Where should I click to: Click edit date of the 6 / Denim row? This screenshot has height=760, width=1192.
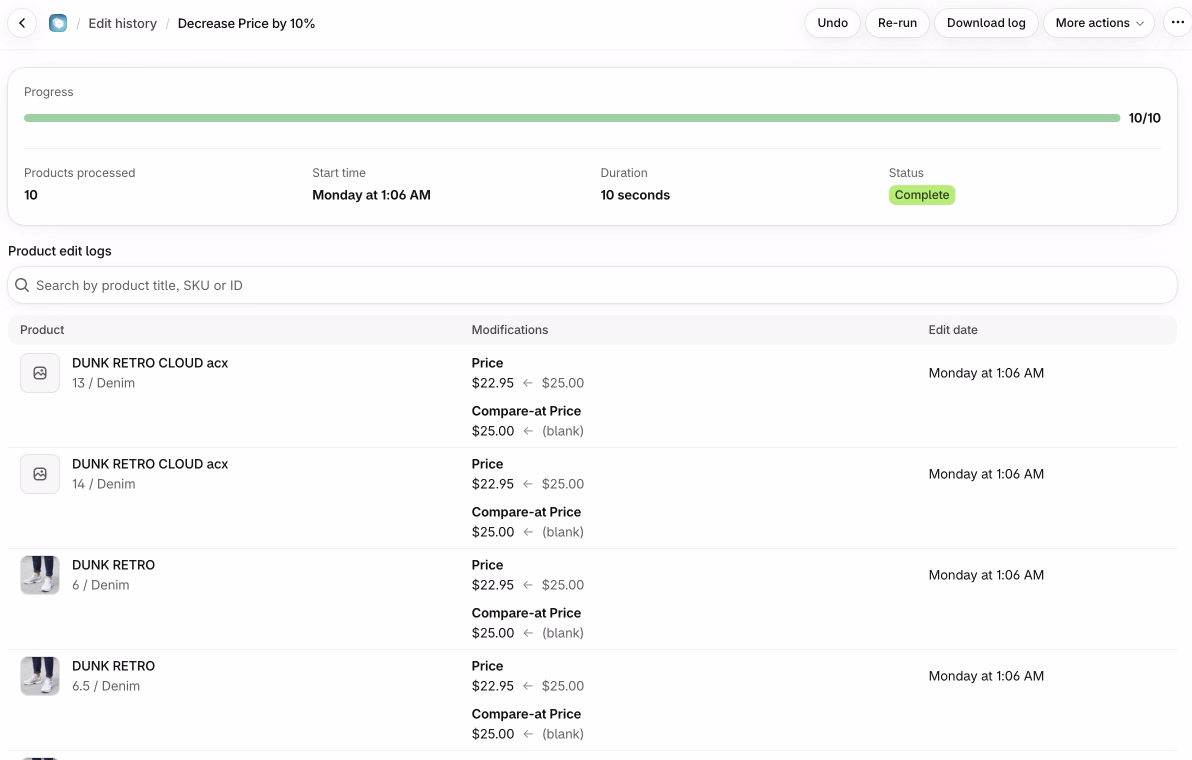[986, 575]
